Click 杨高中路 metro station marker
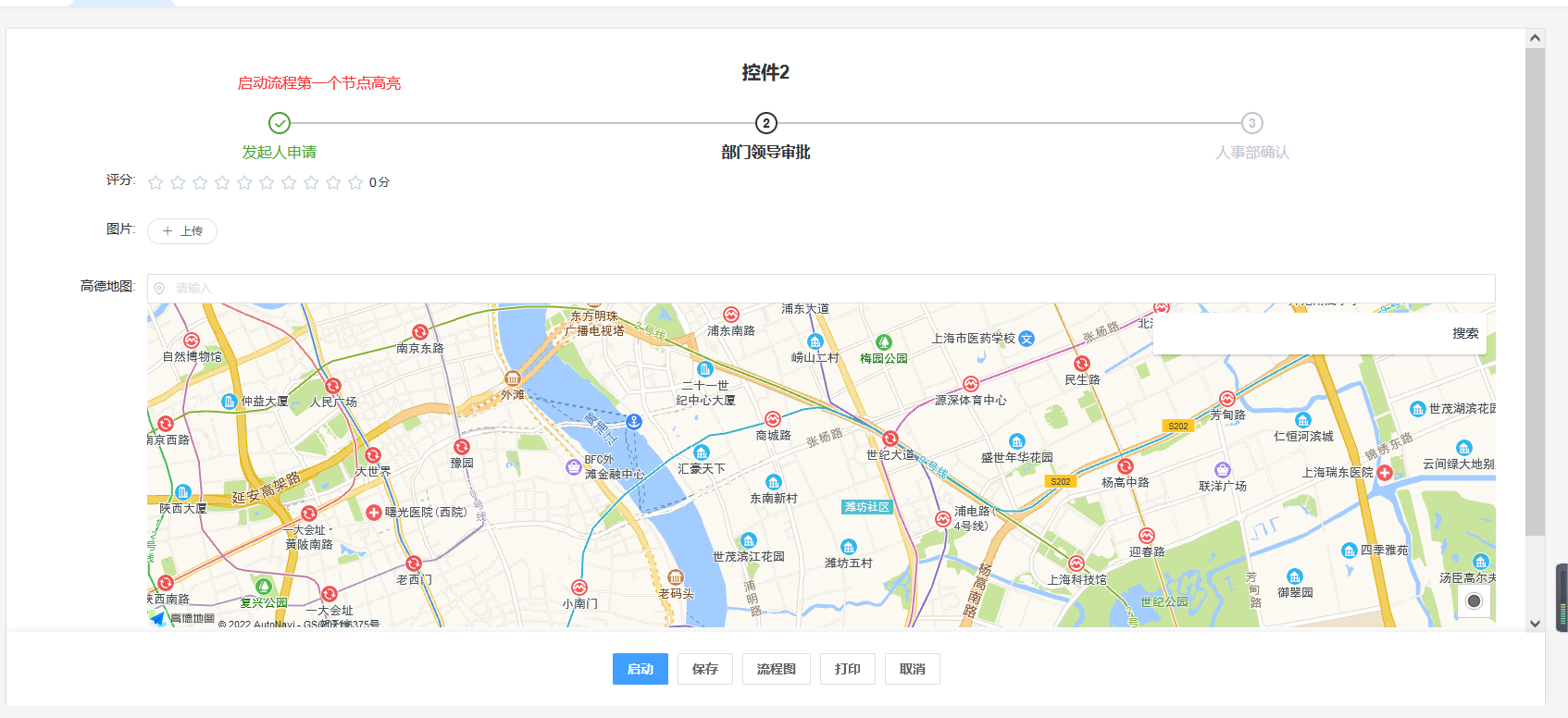The image size is (1568, 718). (1126, 466)
